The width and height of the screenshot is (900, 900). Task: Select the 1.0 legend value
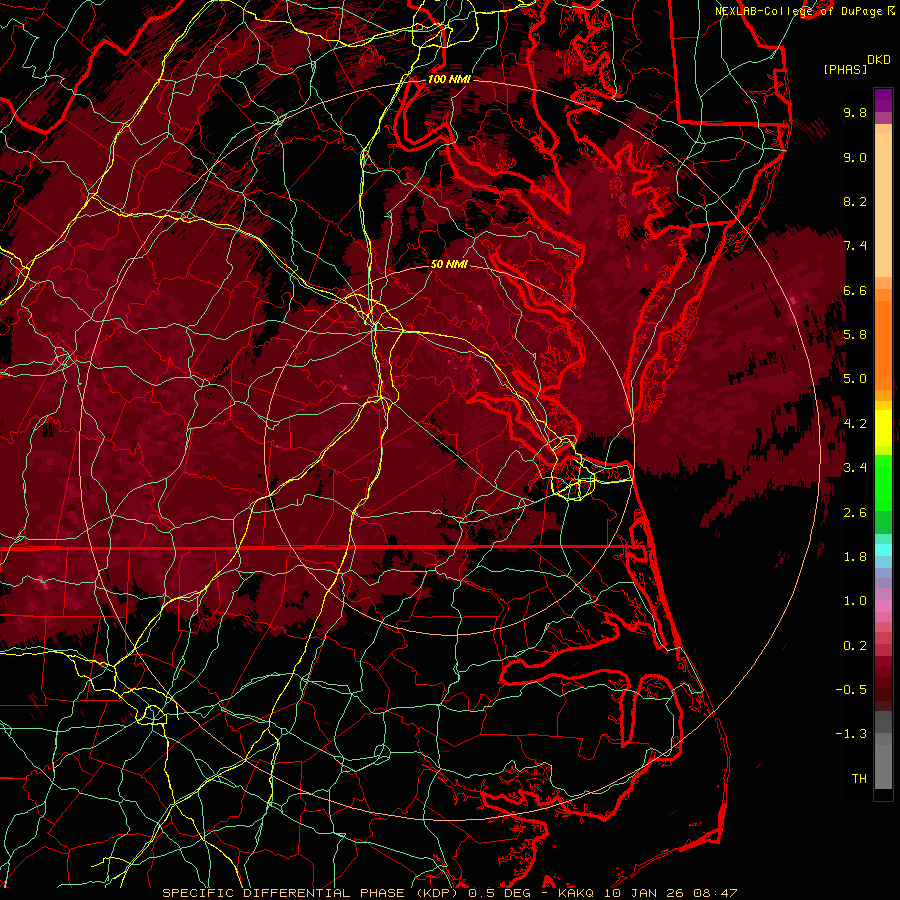pos(855,601)
